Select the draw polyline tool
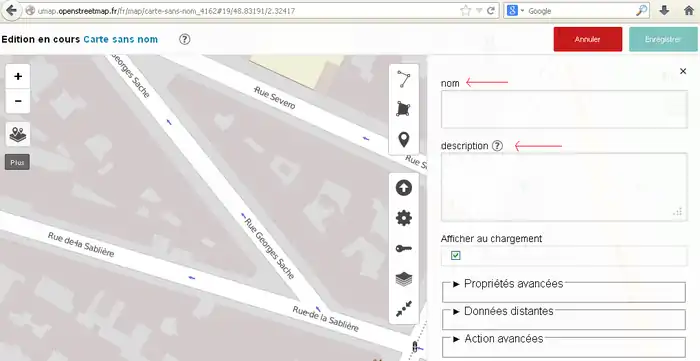The width and height of the screenshot is (700, 361). point(404,79)
